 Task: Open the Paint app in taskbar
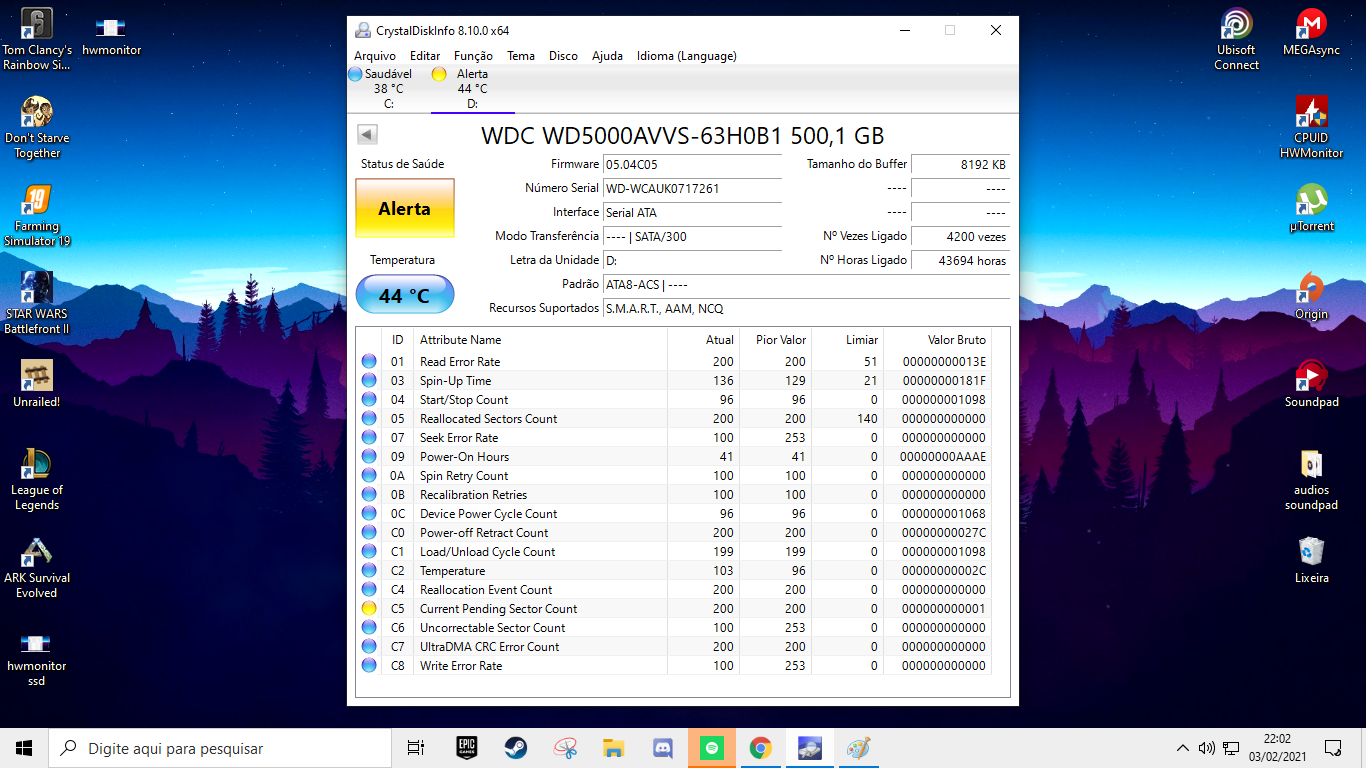pyautogui.click(x=858, y=748)
